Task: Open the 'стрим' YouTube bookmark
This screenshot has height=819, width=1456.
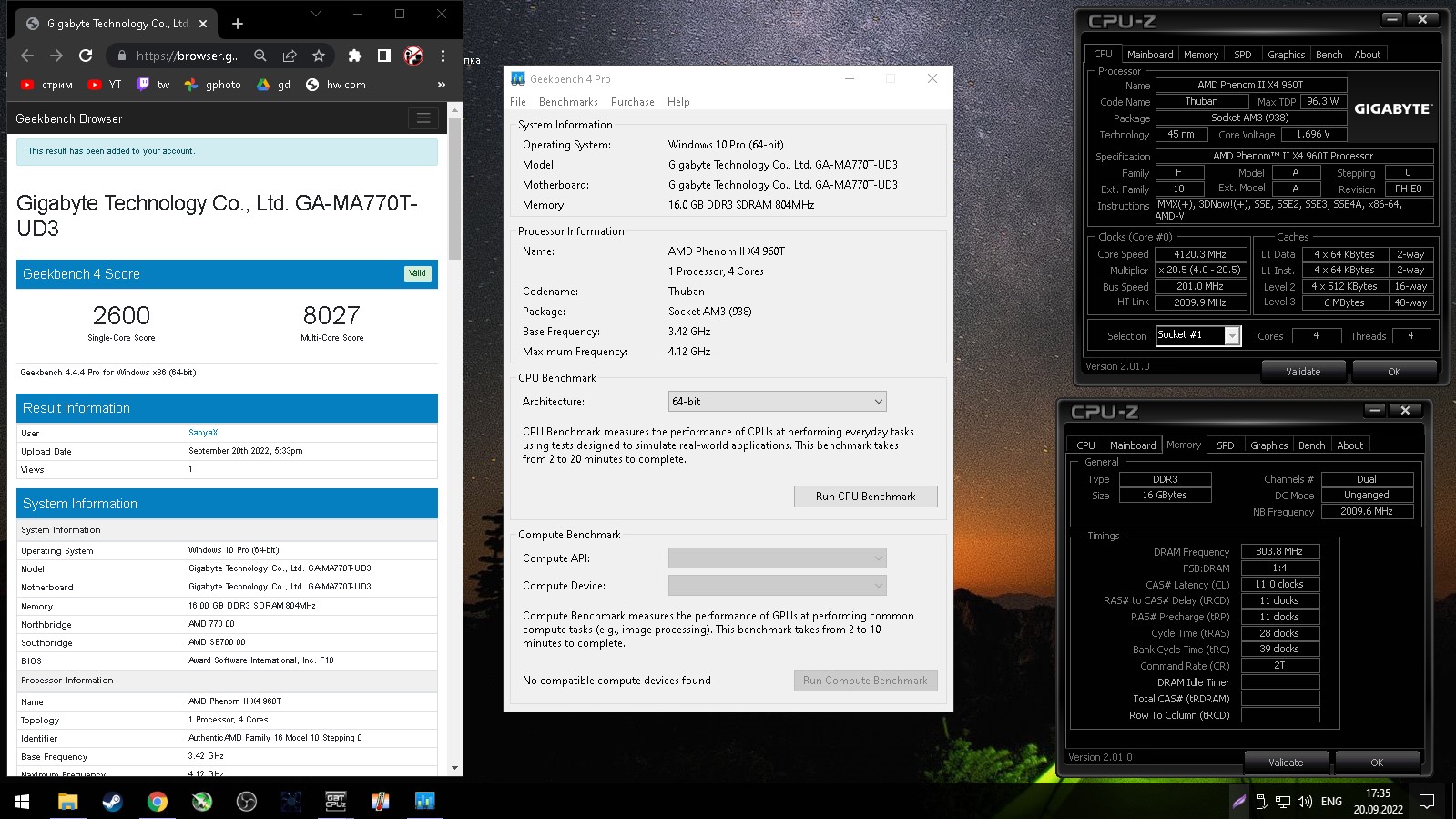Action: tap(46, 85)
